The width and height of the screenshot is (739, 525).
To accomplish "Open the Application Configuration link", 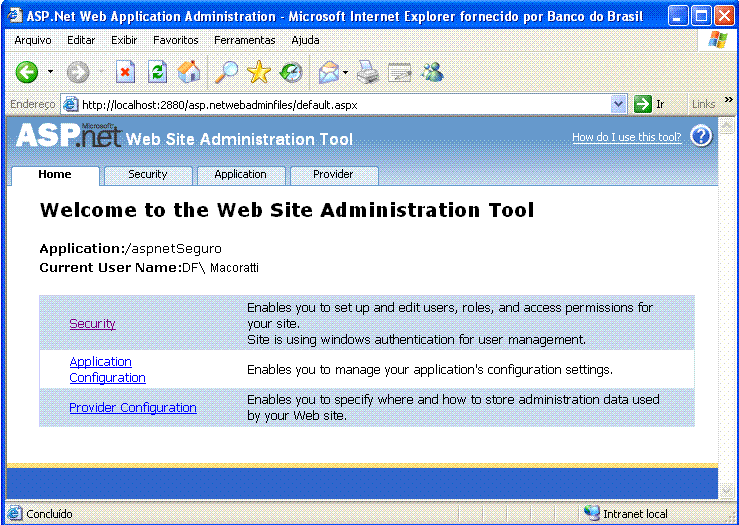I will [107, 369].
